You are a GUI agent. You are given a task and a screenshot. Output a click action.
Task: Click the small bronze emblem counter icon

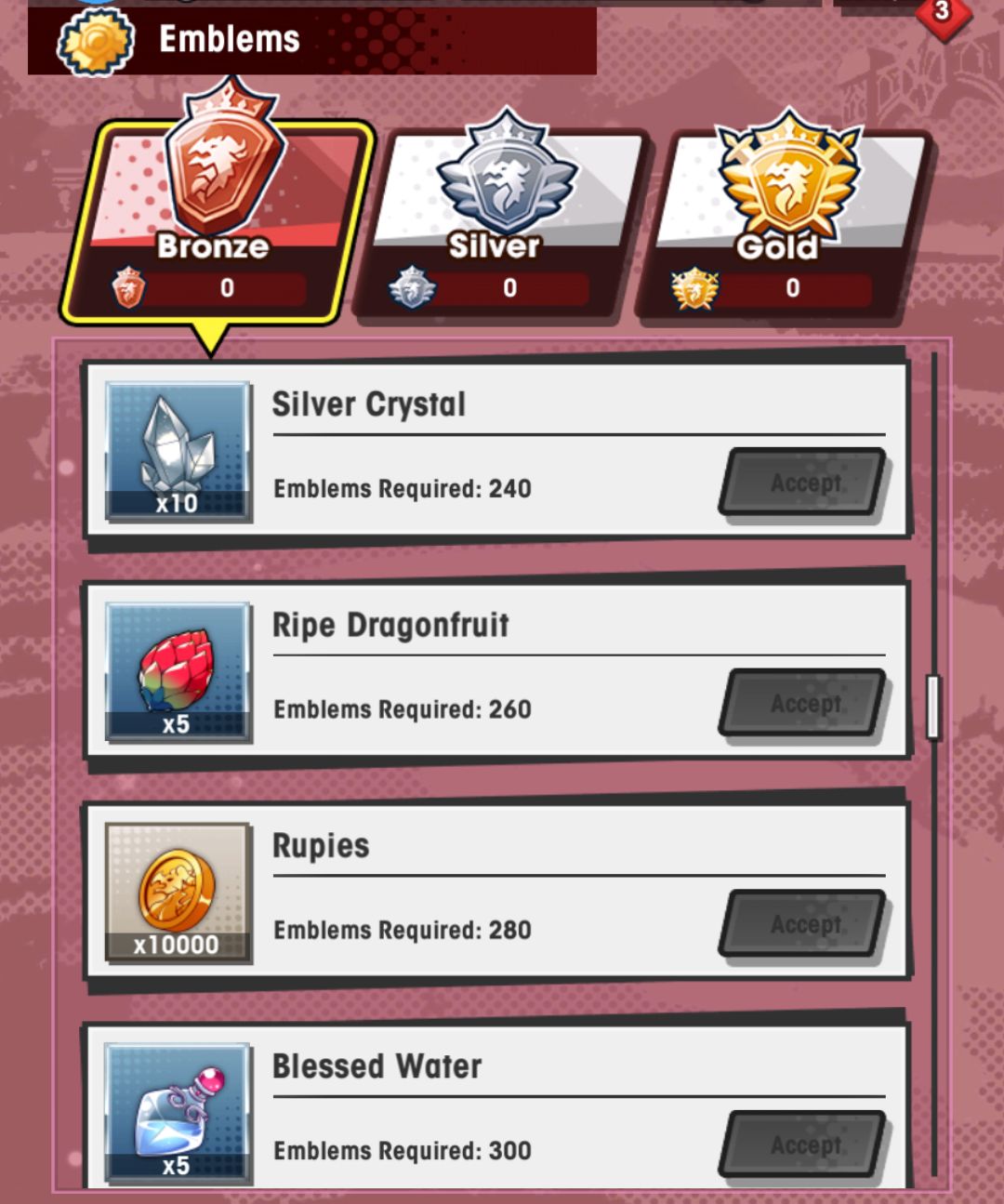coord(128,287)
